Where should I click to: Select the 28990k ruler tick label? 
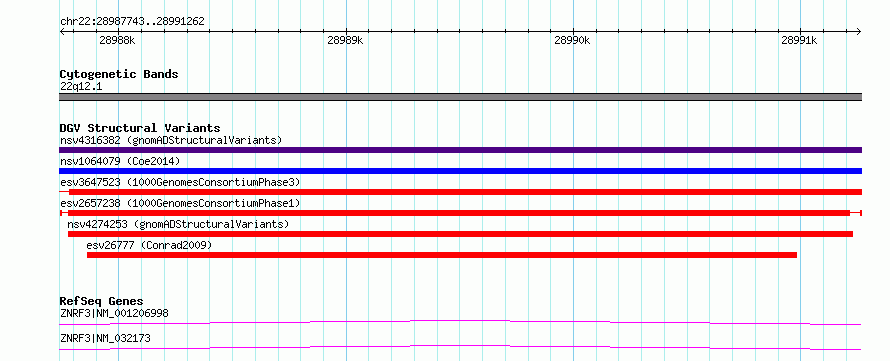coord(572,40)
